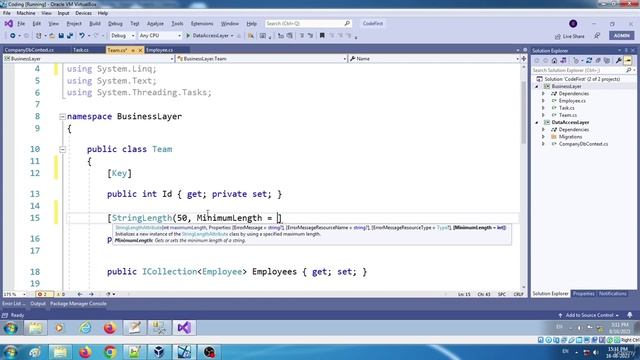Image resolution: width=640 pixels, height=360 pixels.
Task: Click the Live Share button
Action: pos(569,36)
